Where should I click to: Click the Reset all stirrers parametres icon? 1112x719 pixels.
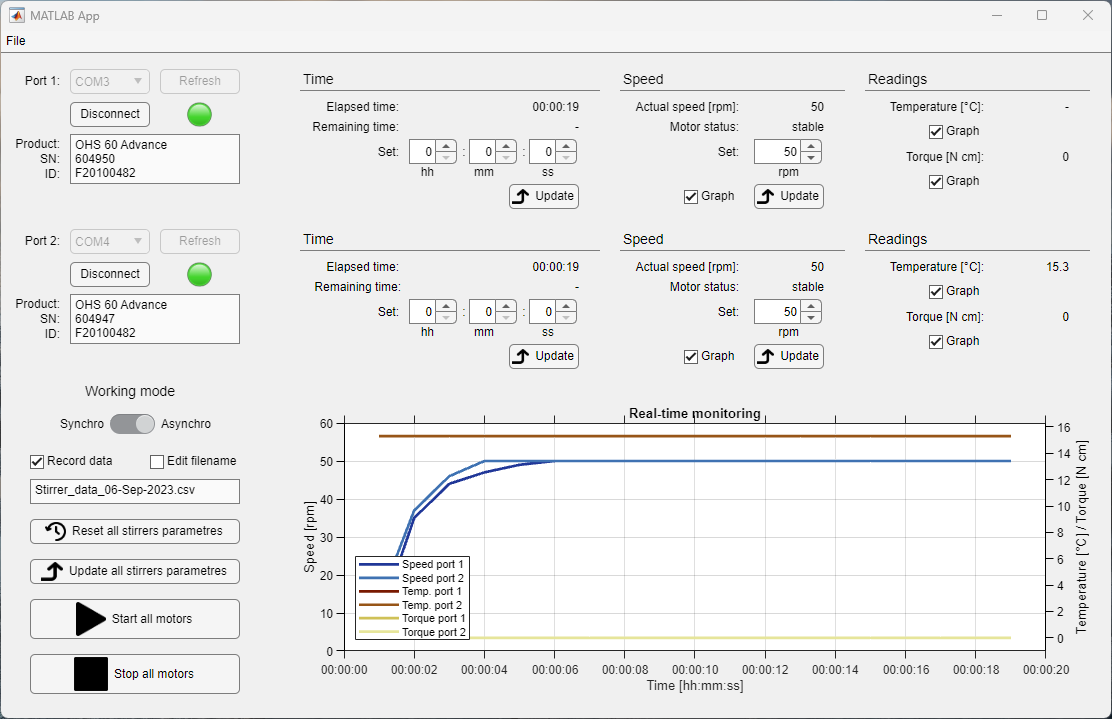coord(55,531)
